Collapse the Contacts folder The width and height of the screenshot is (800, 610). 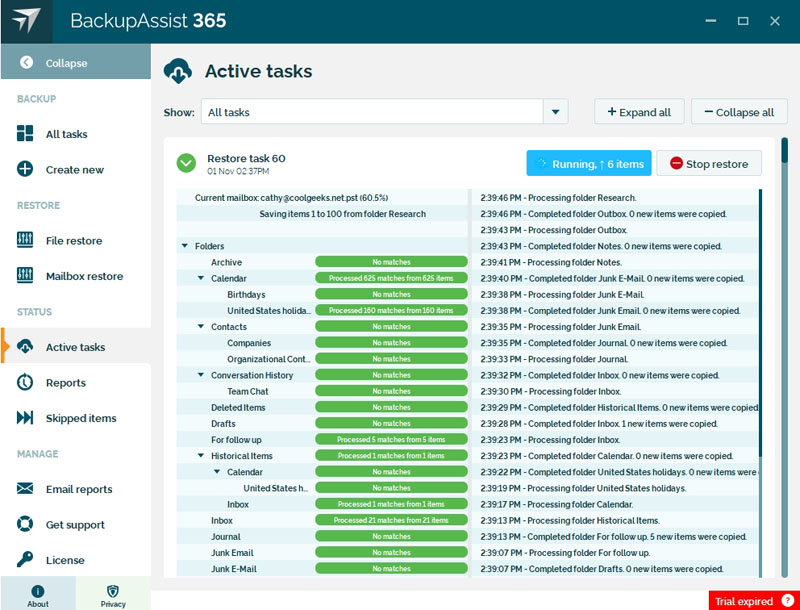(201, 326)
